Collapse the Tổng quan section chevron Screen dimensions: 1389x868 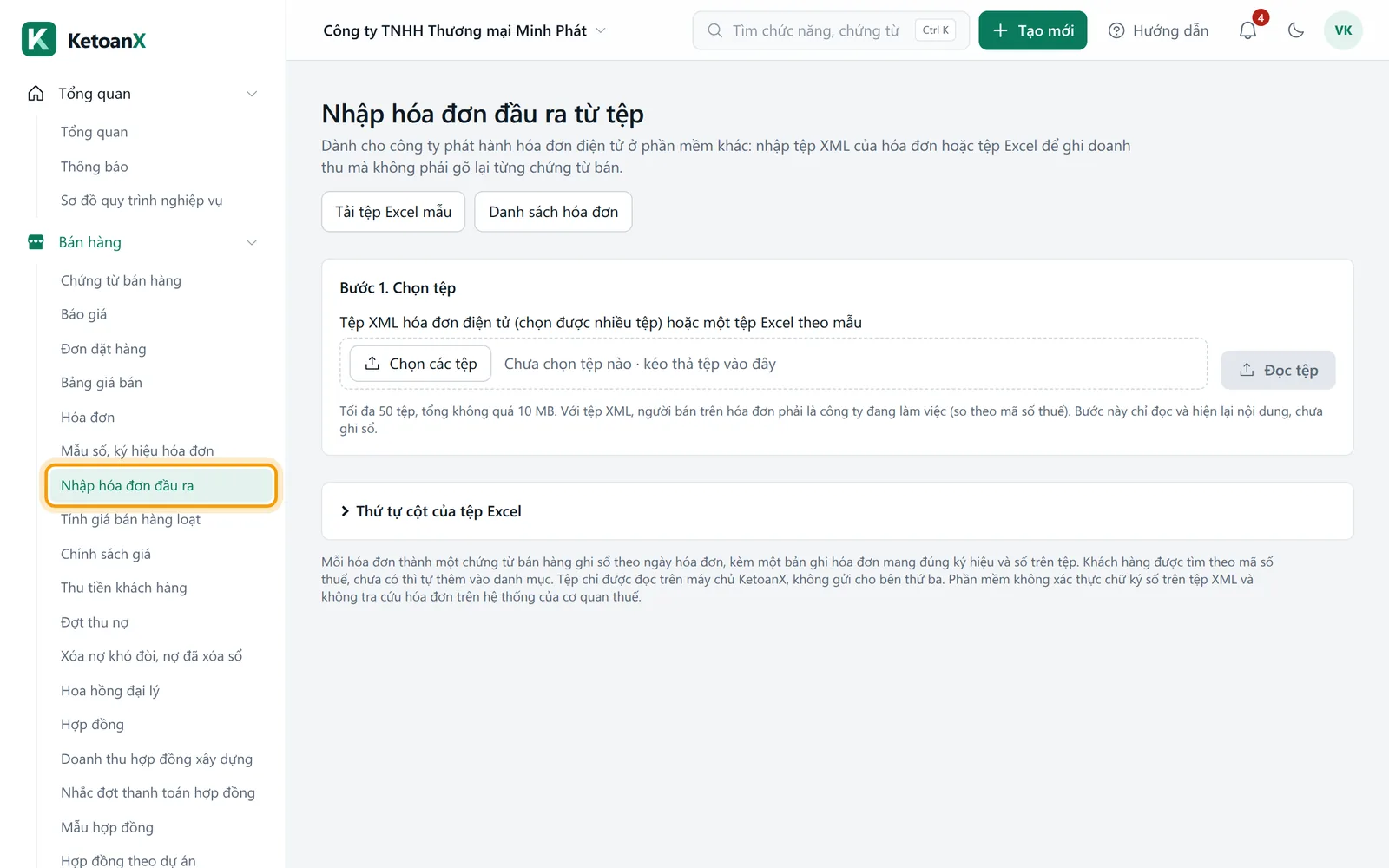tap(252, 94)
